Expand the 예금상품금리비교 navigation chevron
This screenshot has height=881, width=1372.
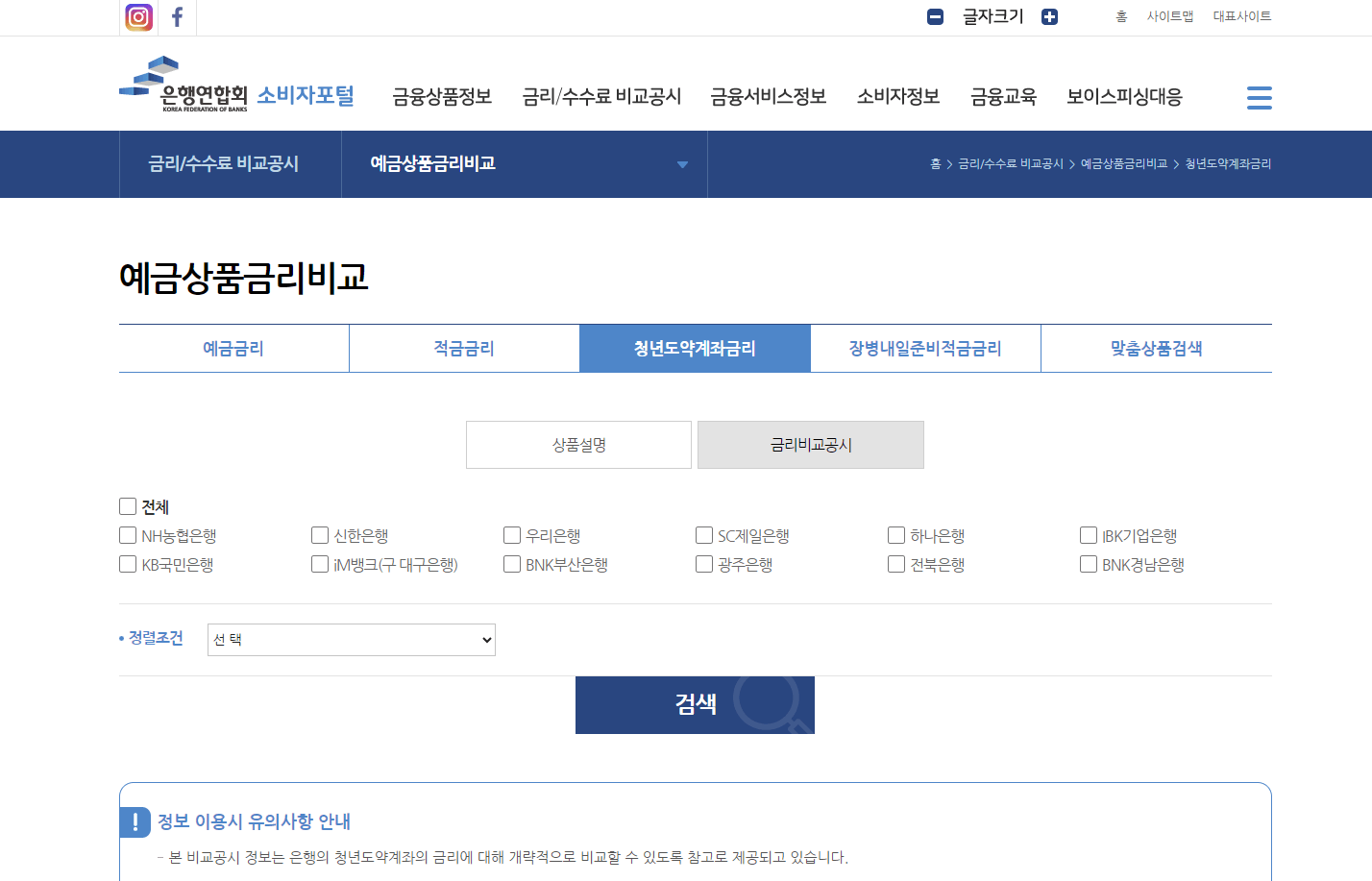682,164
